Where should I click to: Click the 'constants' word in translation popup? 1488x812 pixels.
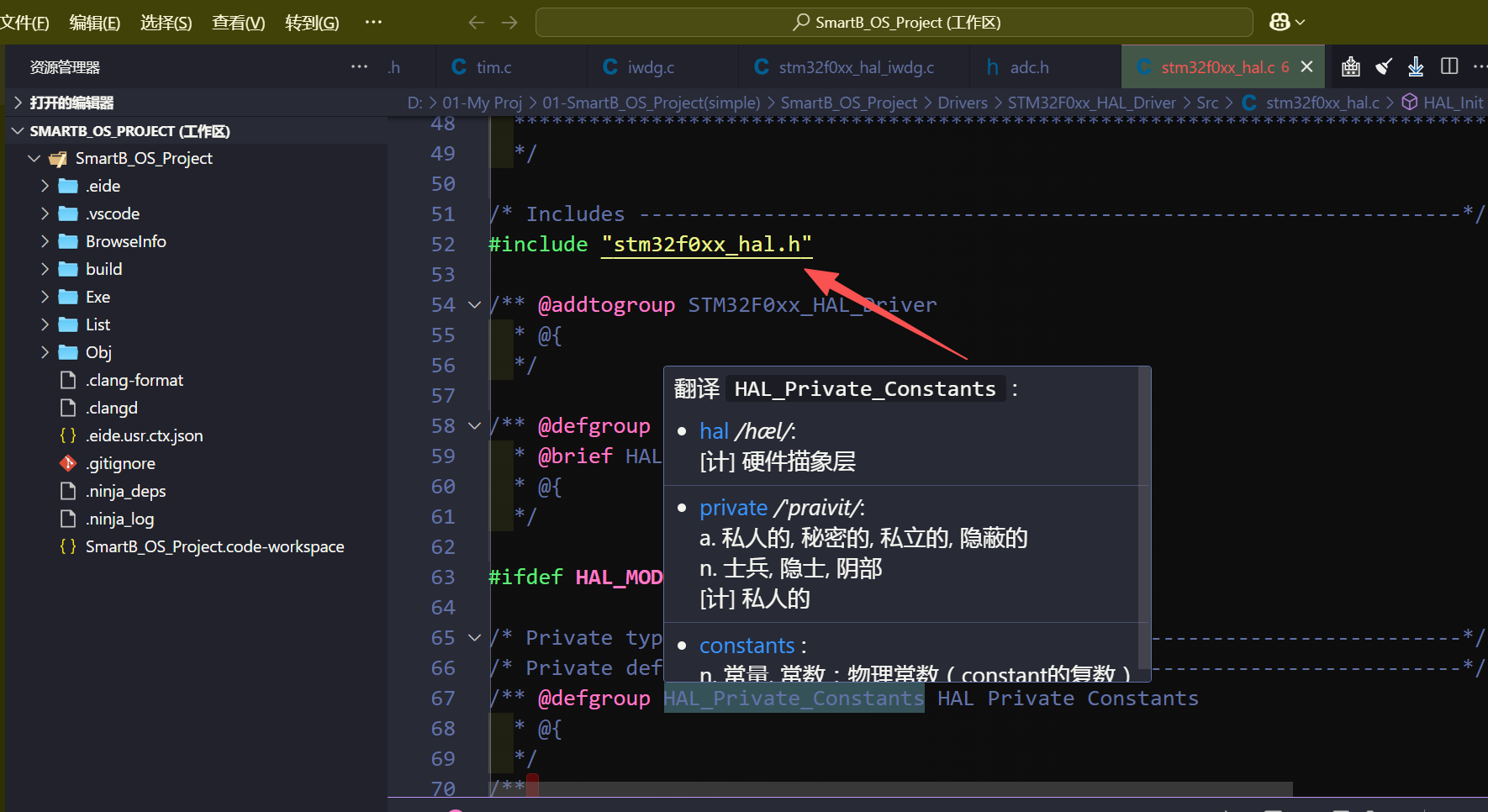747,646
